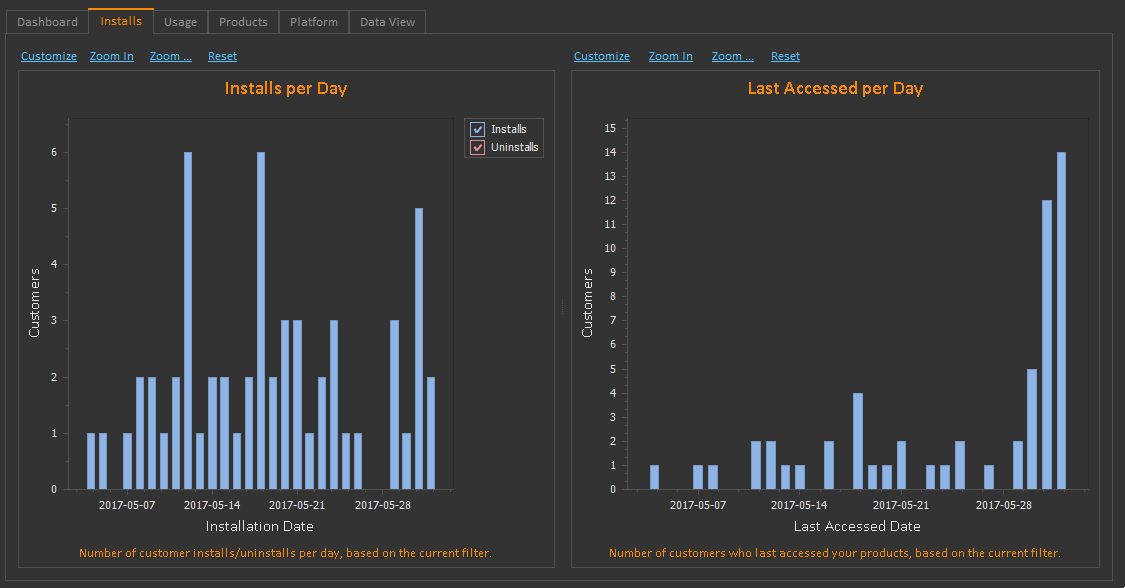Click the Customers axis title on Installs chart

[34, 303]
